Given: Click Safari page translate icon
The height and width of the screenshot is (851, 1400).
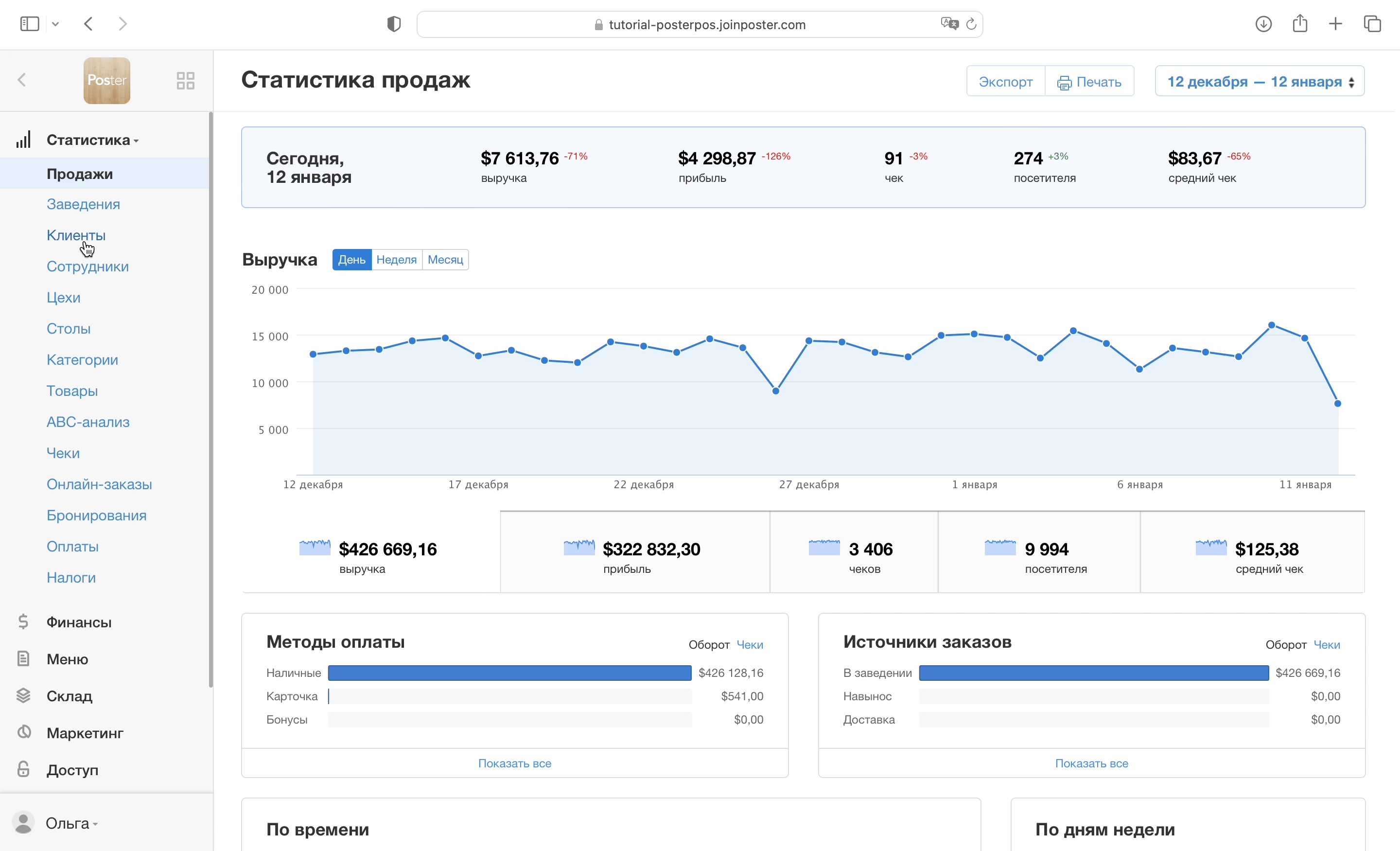Looking at the screenshot, I should (x=948, y=24).
